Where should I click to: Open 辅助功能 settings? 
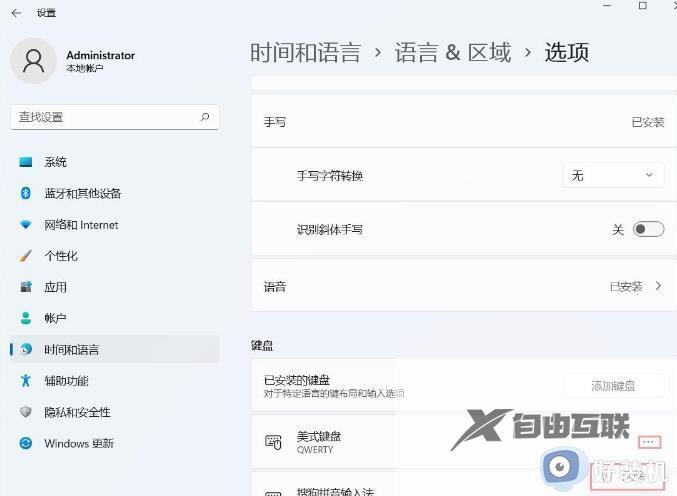pos(114,380)
